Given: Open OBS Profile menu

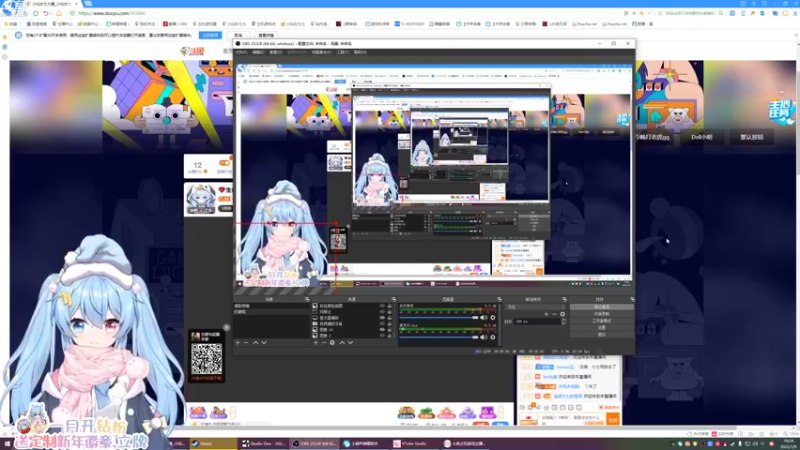Looking at the screenshot, I should pos(296,52).
